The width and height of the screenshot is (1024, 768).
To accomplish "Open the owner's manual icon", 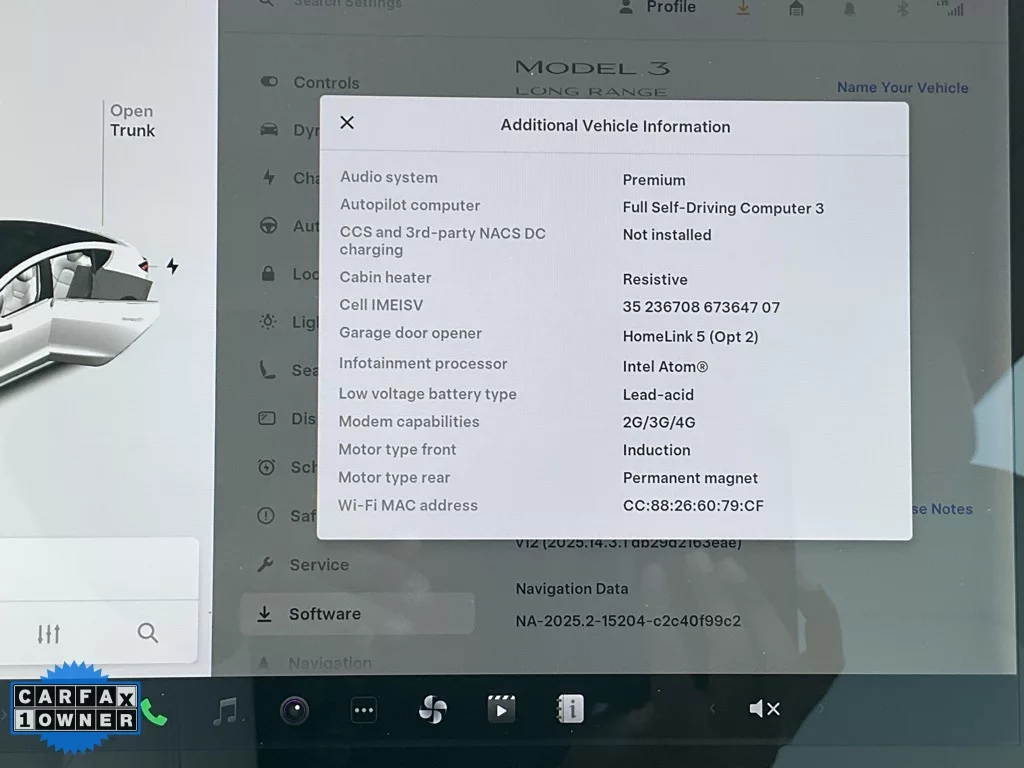I will click(570, 710).
